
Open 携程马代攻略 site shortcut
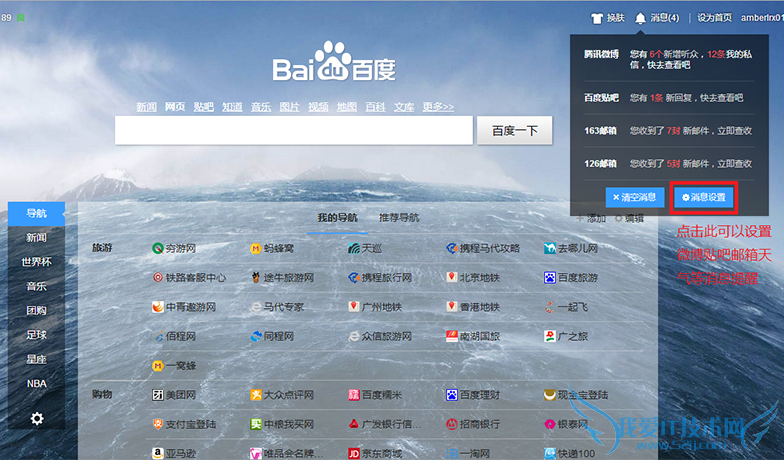[483, 248]
